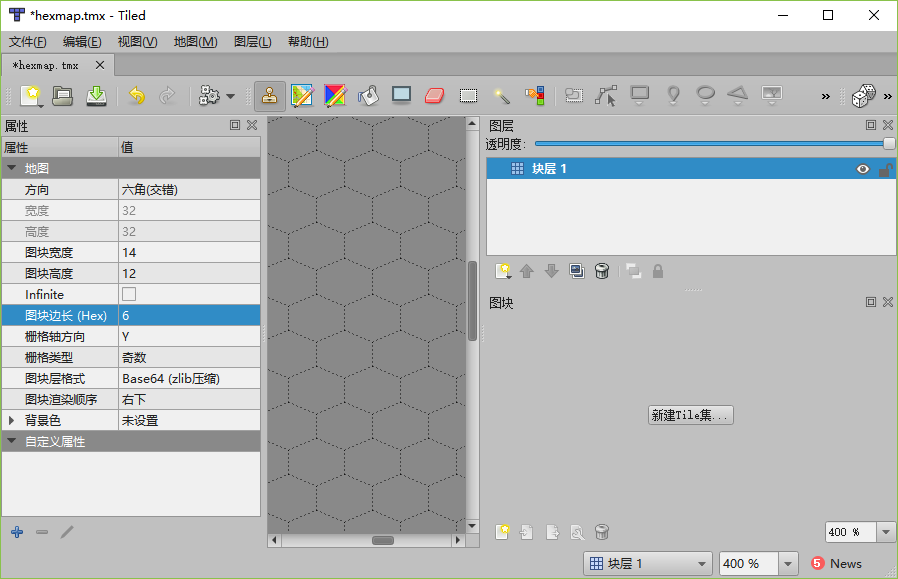Click the map horizontal scrollbar thumb
Image resolution: width=898 pixels, height=579 pixels.
coord(383,540)
